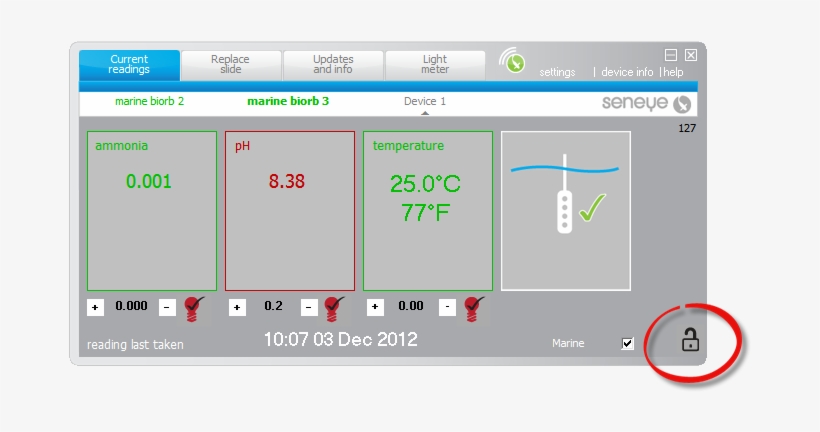Image resolution: width=820 pixels, height=432 pixels.
Task: Click the ammonia reading panel
Action: 152,211
